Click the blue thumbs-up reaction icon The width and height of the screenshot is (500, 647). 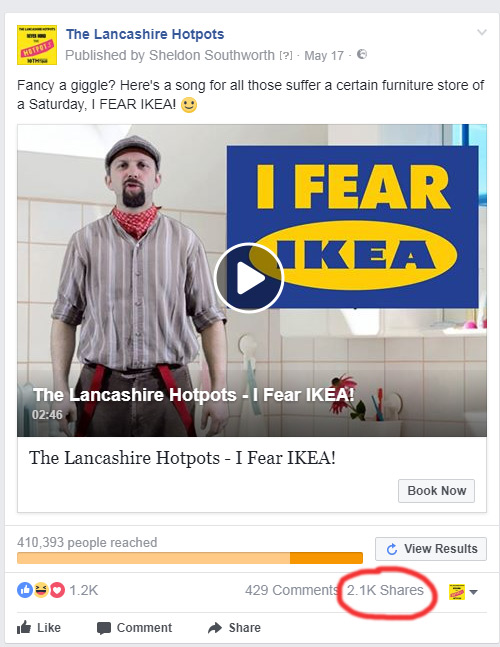tap(25, 590)
